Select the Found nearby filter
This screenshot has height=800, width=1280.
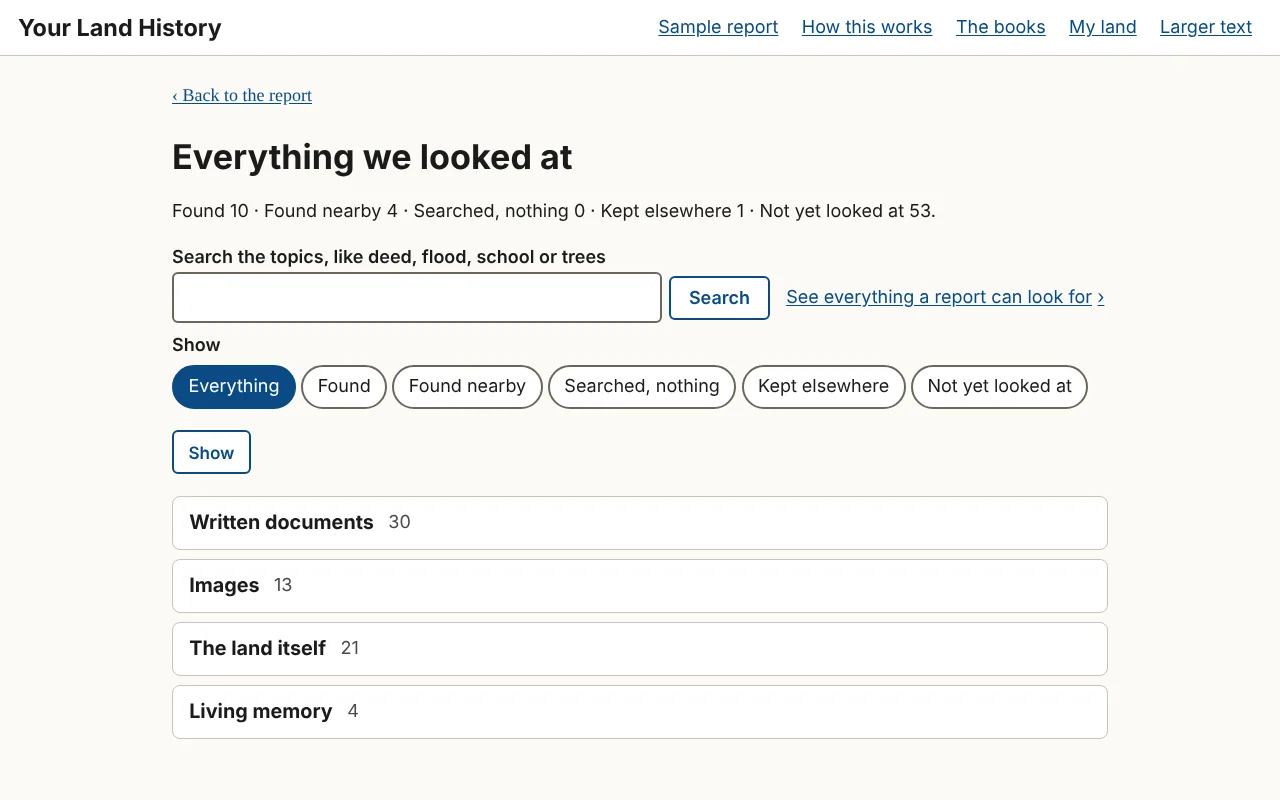pyautogui.click(x=467, y=387)
